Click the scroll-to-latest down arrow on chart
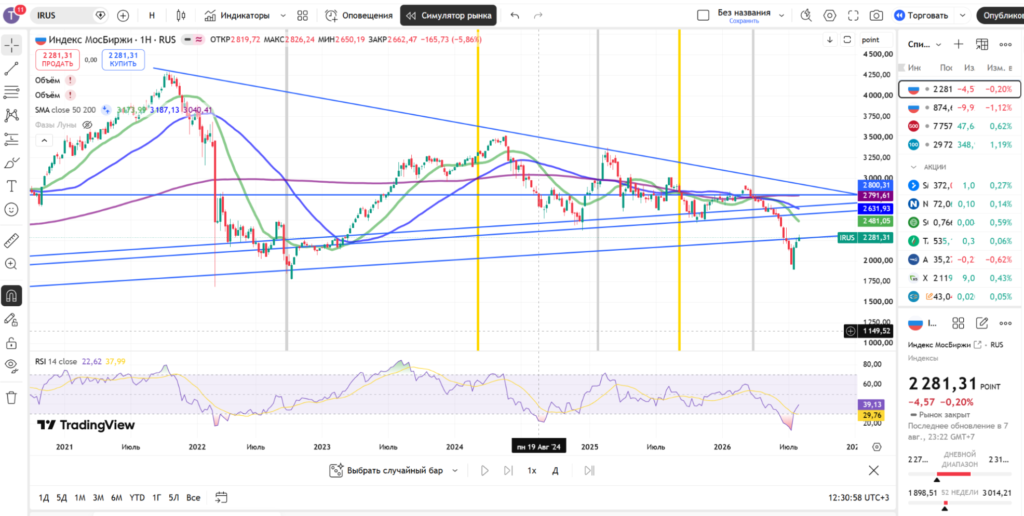Screen dimensions: 1024x516 (x=830, y=39)
